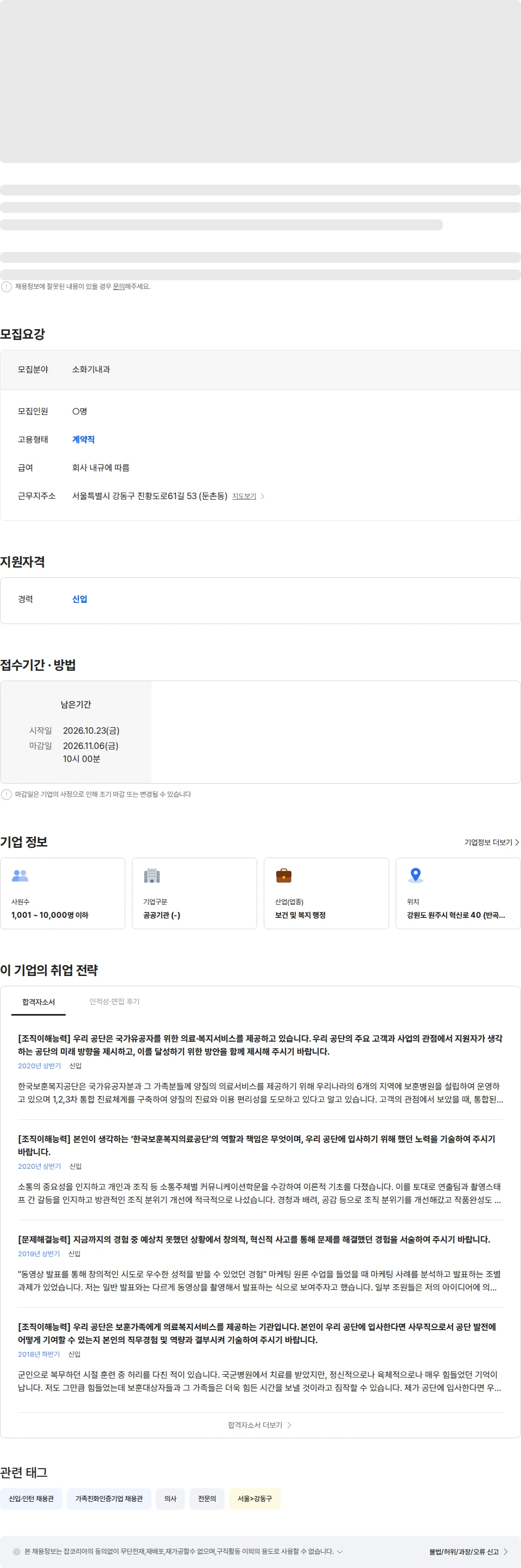
Task: Click the address 서울특별시 강동구 진황도로61길 53
Action: tap(150, 497)
